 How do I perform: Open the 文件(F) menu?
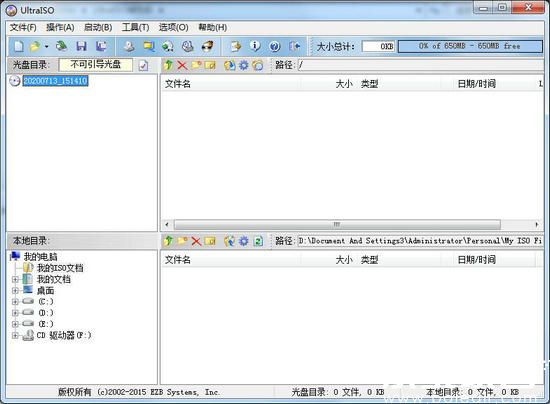coord(23,27)
